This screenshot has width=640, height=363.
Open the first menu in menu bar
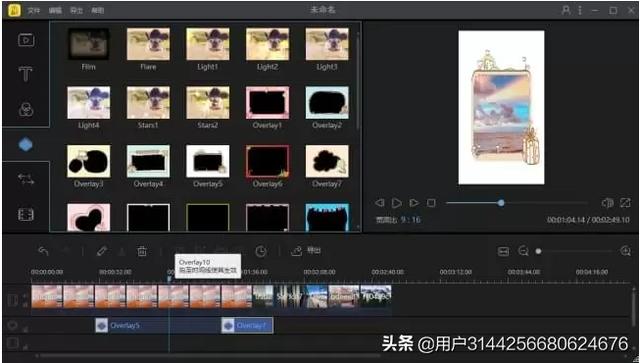tap(34, 11)
